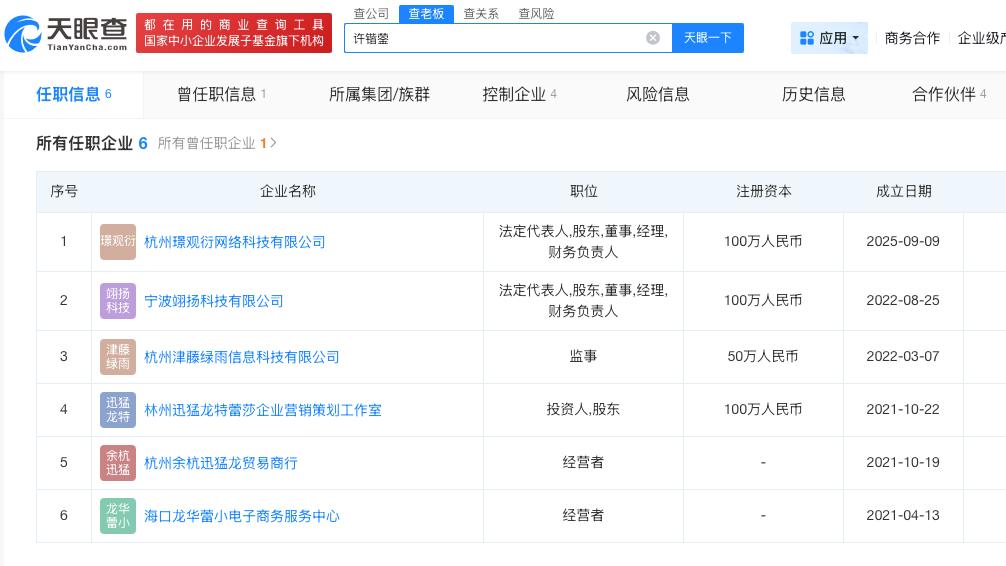
Task: Click the 迅猛龙特 company logo
Action: [x=118, y=409]
